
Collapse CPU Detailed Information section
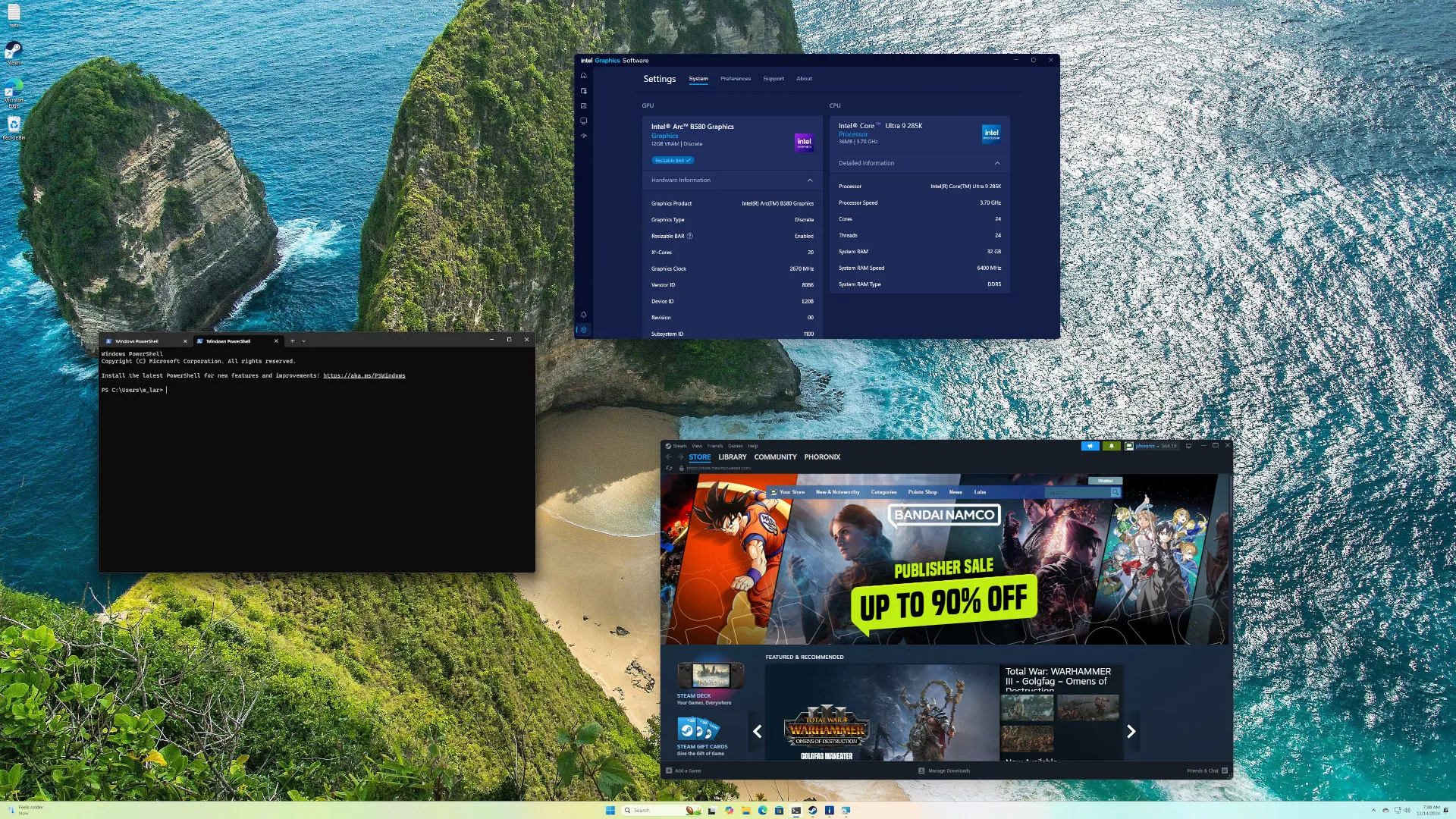997,163
